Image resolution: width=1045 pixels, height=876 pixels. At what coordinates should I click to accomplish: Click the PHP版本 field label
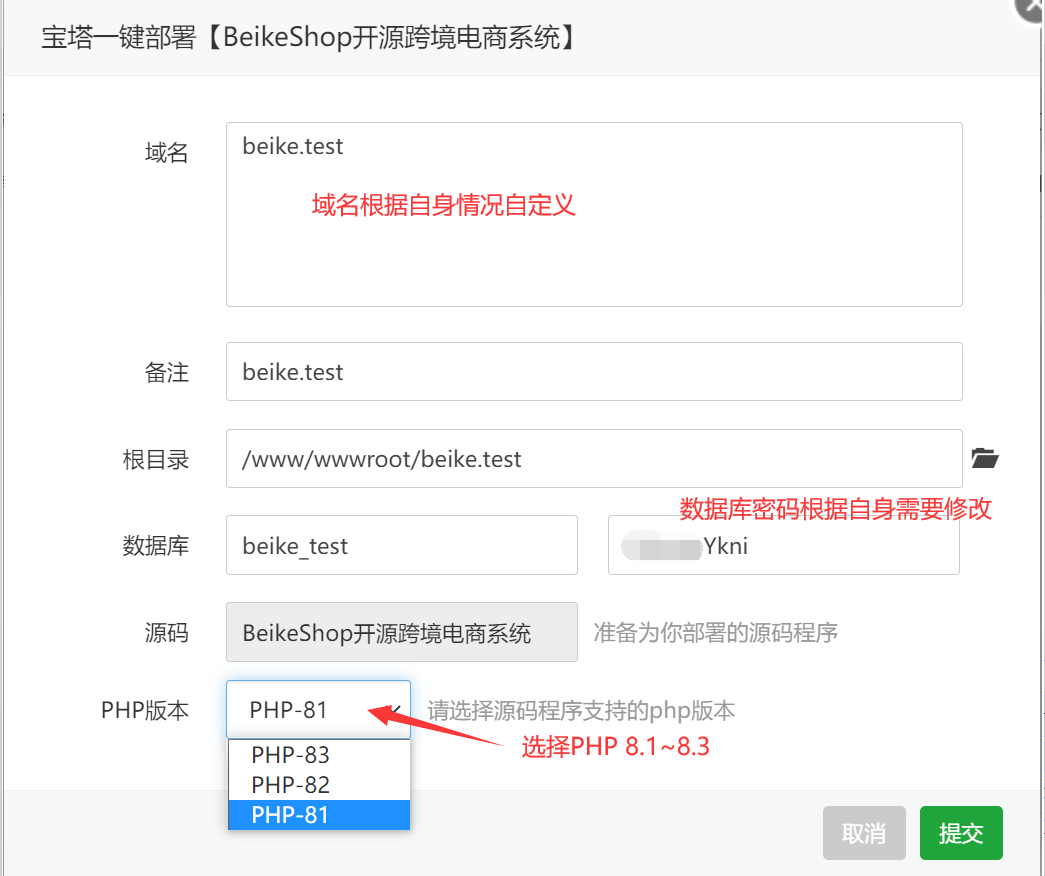pyautogui.click(x=145, y=711)
